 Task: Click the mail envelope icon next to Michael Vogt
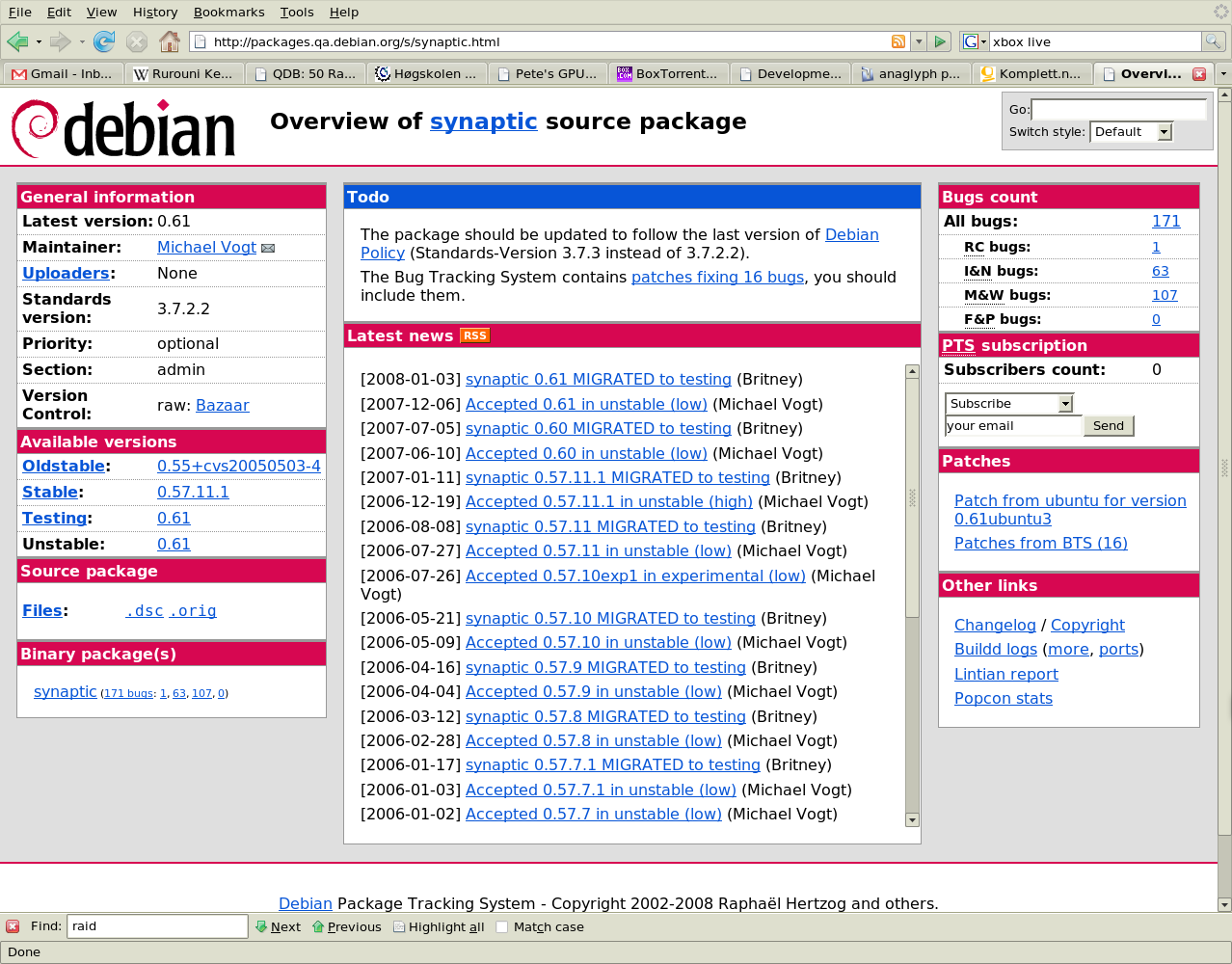pyautogui.click(x=268, y=249)
